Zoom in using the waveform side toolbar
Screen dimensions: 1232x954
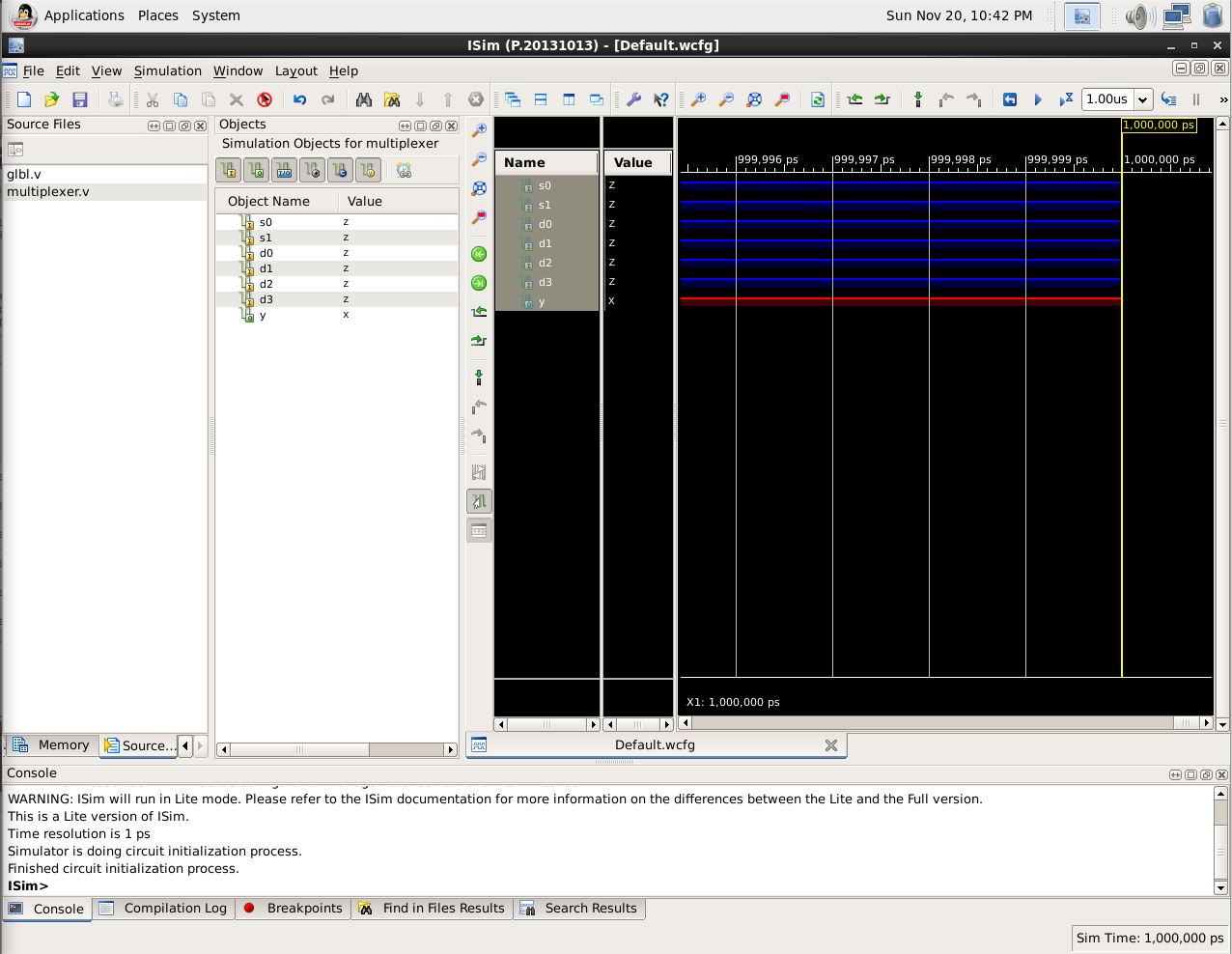pyautogui.click(x=479, y=130)
